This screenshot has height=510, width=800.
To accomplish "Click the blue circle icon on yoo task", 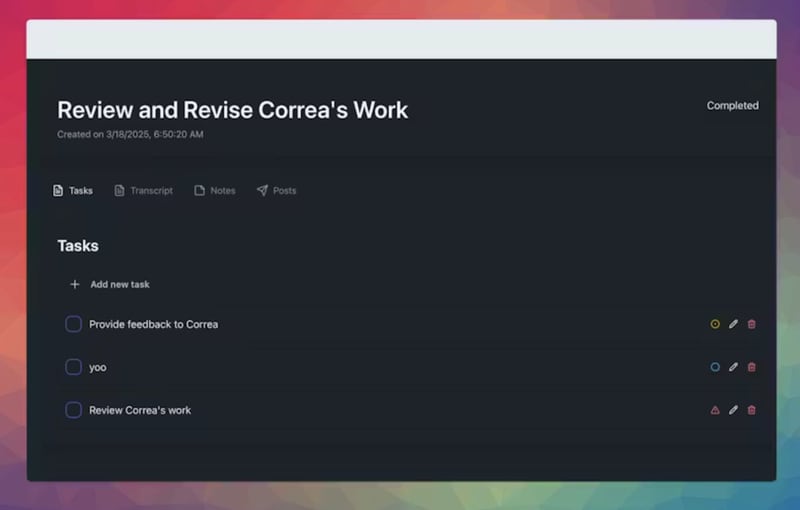I will pos(715,367).
